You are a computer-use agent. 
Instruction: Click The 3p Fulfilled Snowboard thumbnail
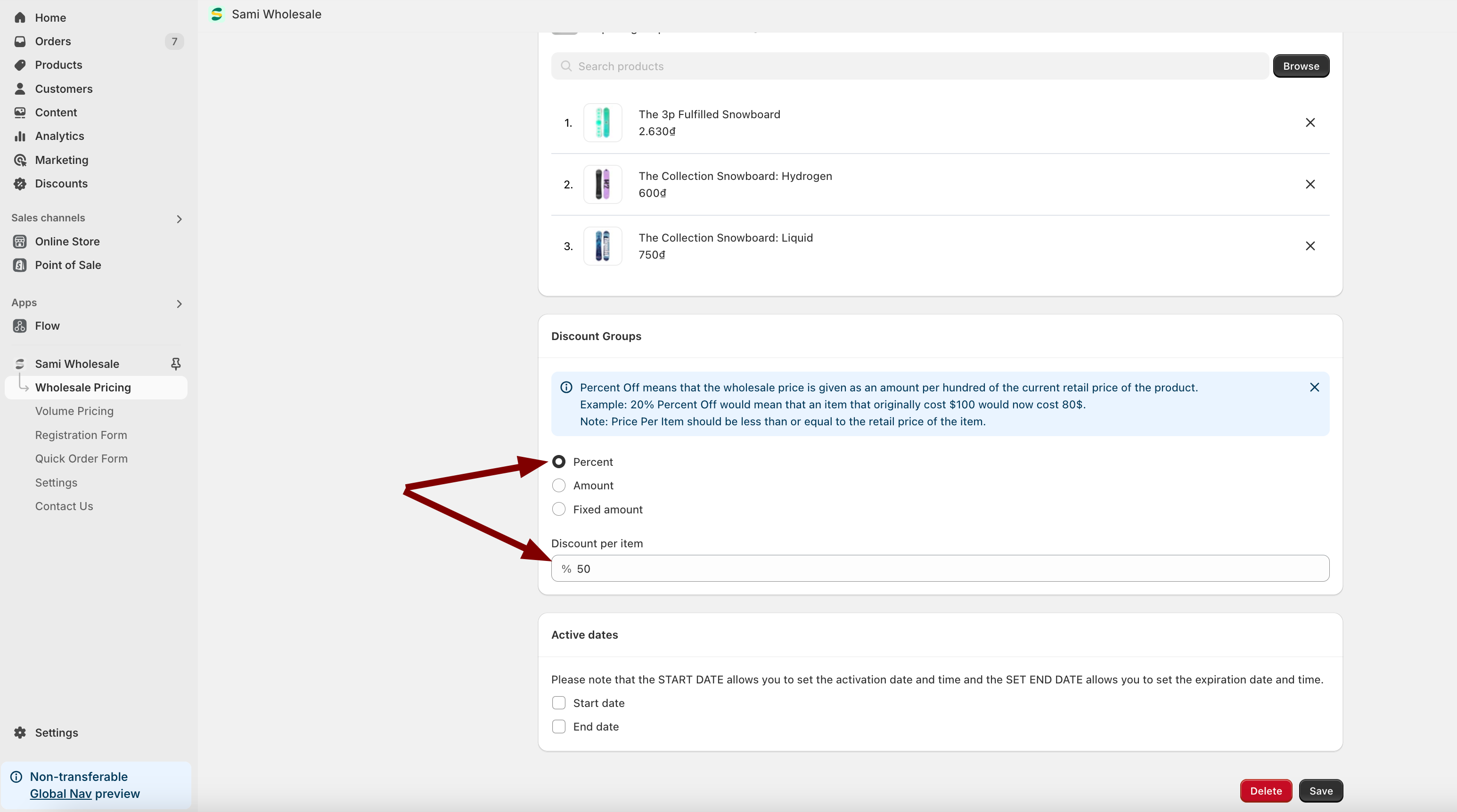click(x=603, y=123)
